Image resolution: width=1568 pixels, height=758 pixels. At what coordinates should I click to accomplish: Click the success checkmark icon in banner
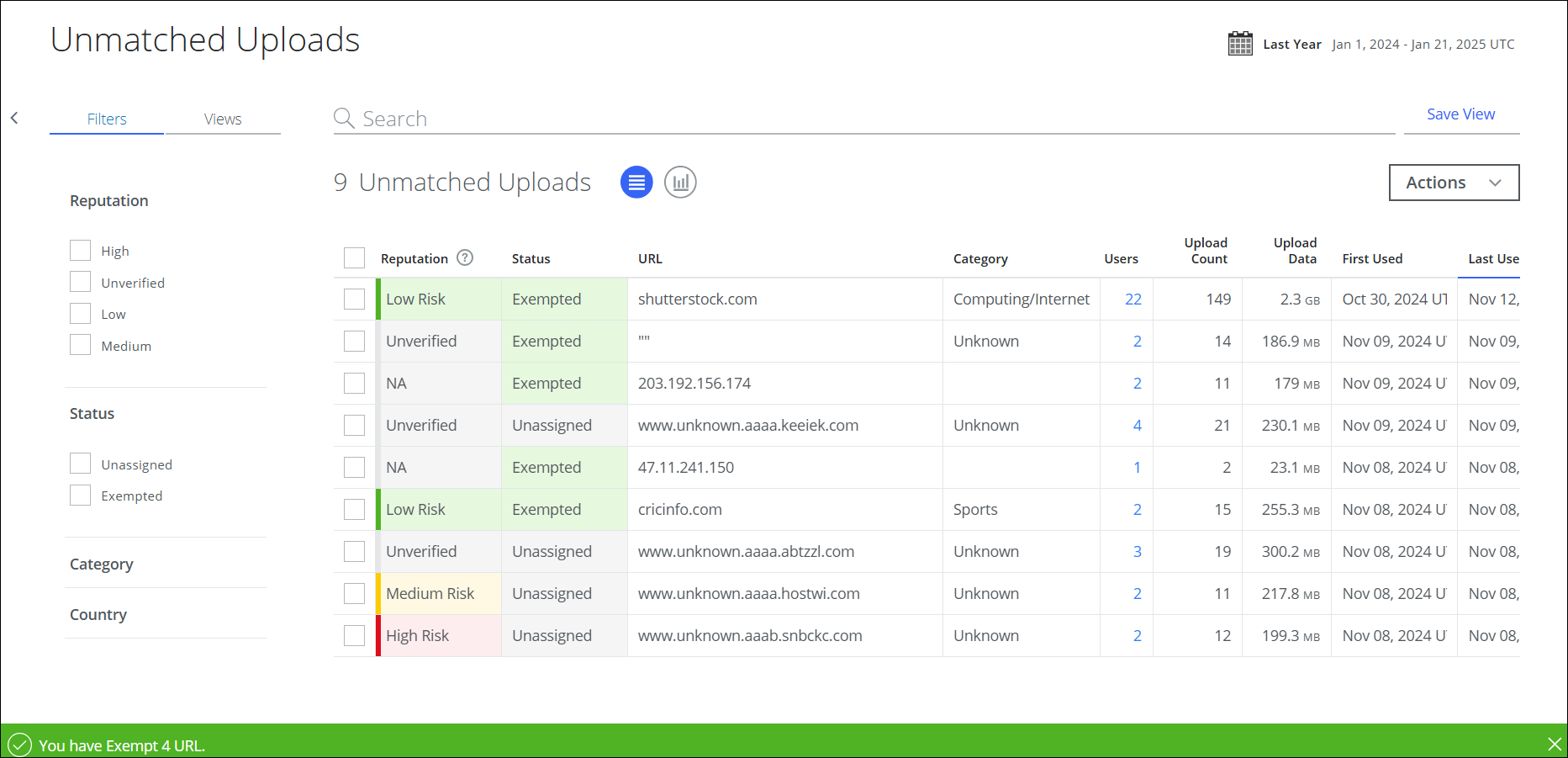pyautogui.click(x=19, y=745)
